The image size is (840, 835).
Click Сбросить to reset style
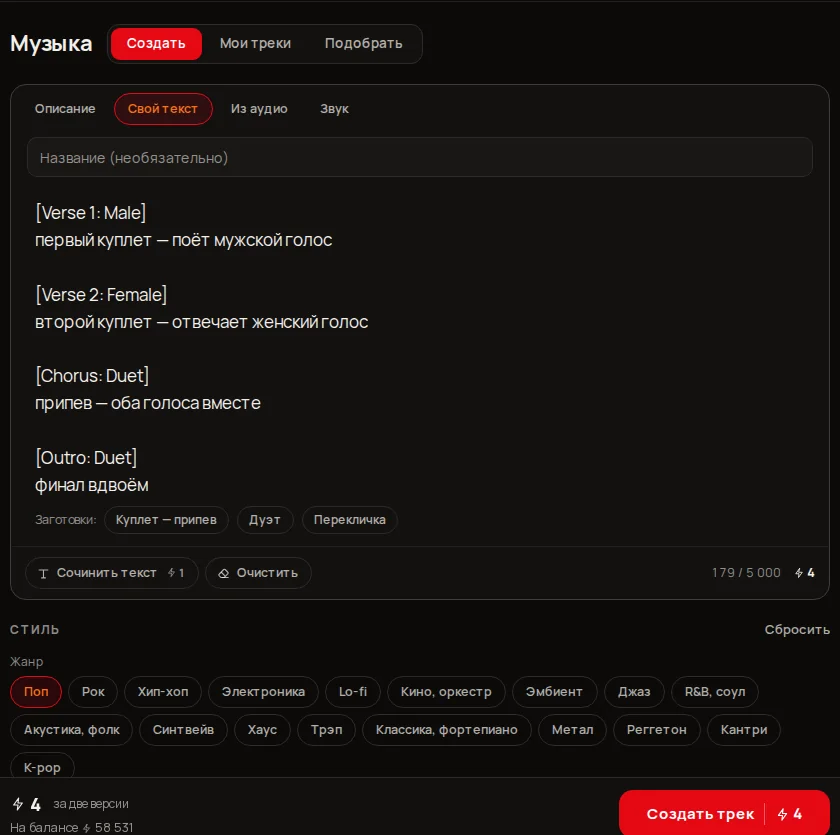pyautogui.click(x=797, y=630)
